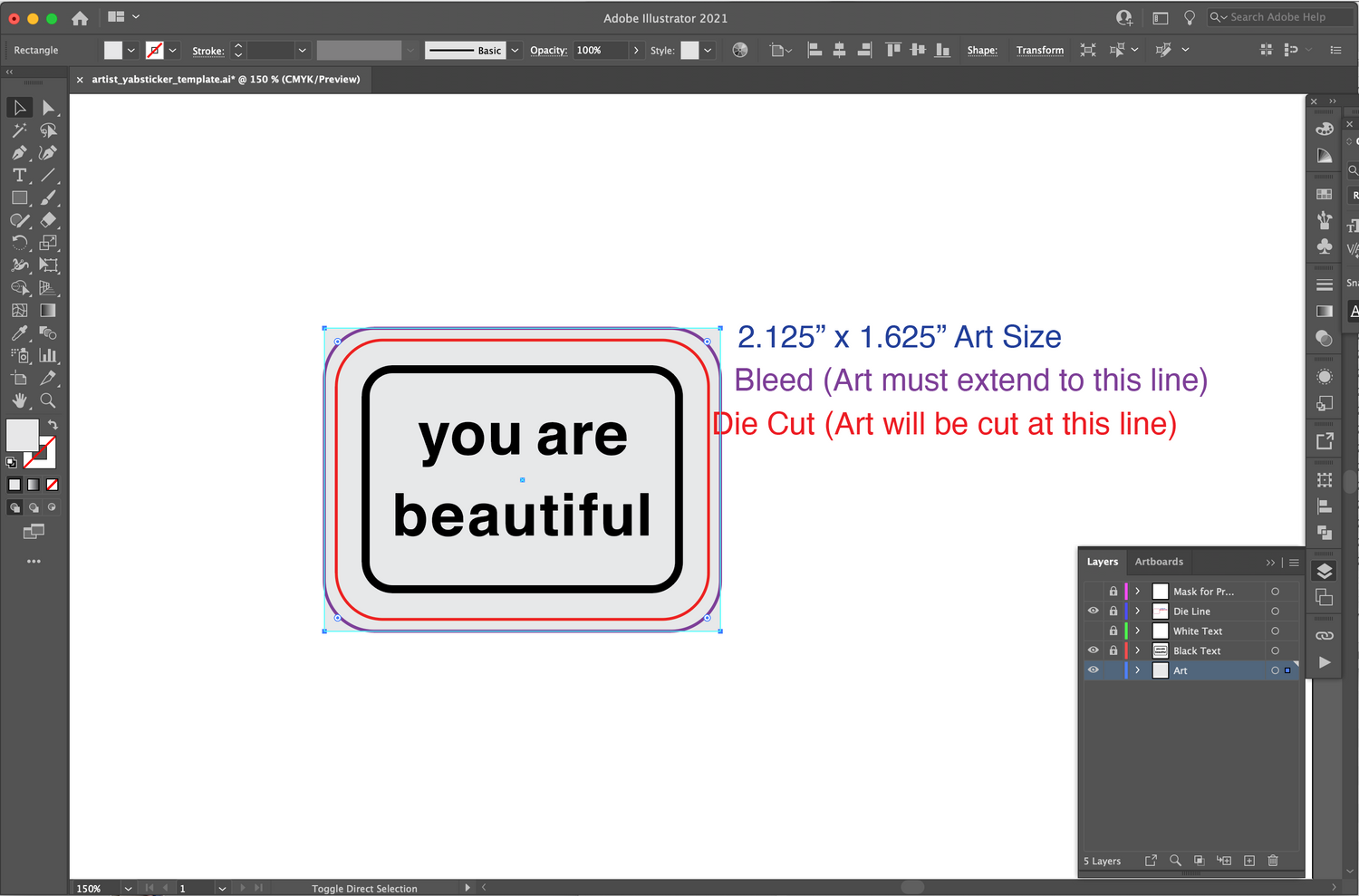1359x896 pixels.
Task: Hide the Die Line layer
Action: 1094,612
